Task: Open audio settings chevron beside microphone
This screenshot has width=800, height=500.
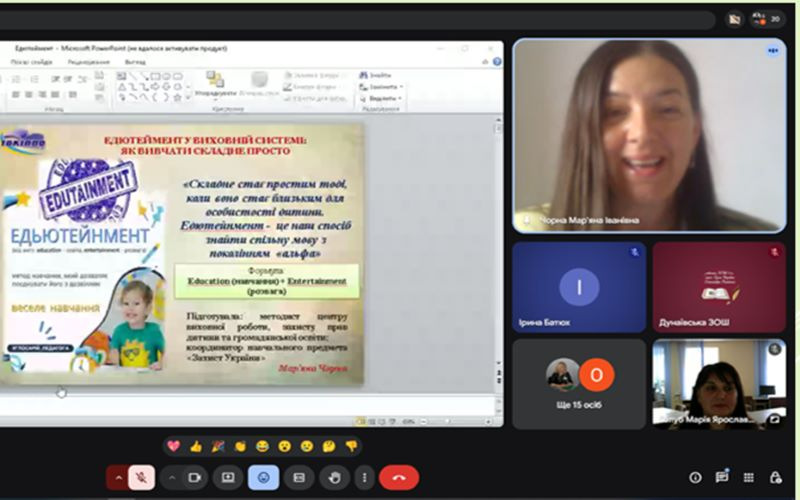Action: point(118,478)
